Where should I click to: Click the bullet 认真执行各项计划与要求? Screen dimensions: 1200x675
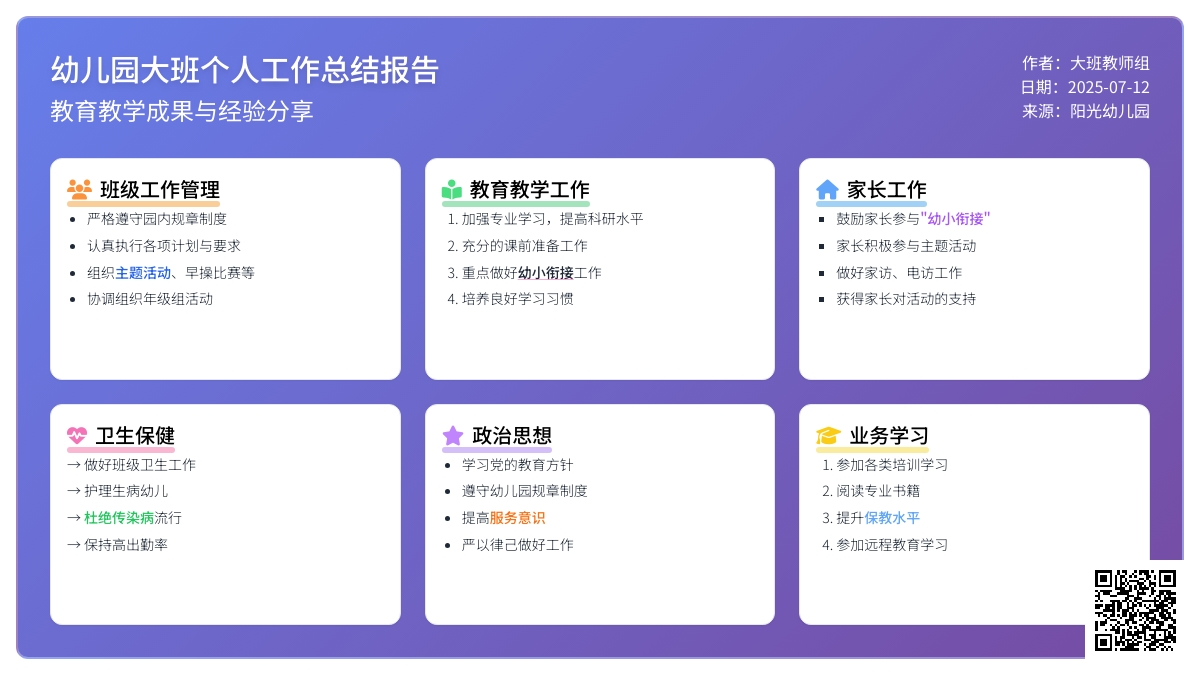click(164, 245)
